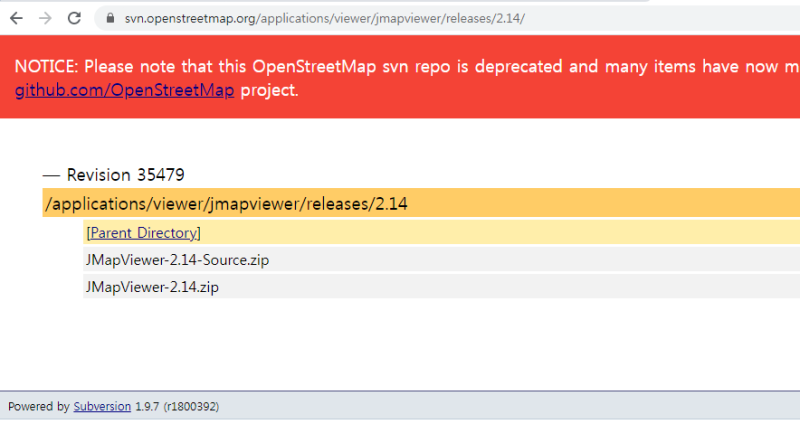Go back with the browser back arrow
The height and width of the screenshot is (424, 800).
pyautogui.click(x=16, y=18)
